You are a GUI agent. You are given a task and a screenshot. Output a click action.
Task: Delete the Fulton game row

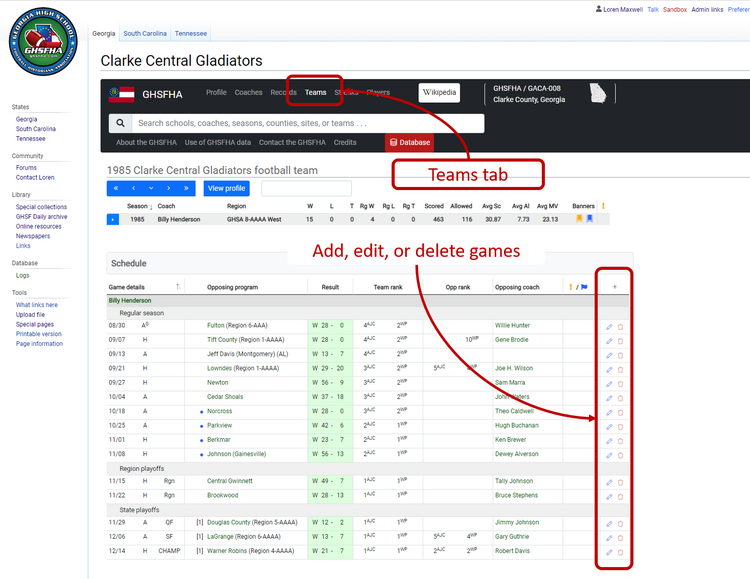coord(620,327)
